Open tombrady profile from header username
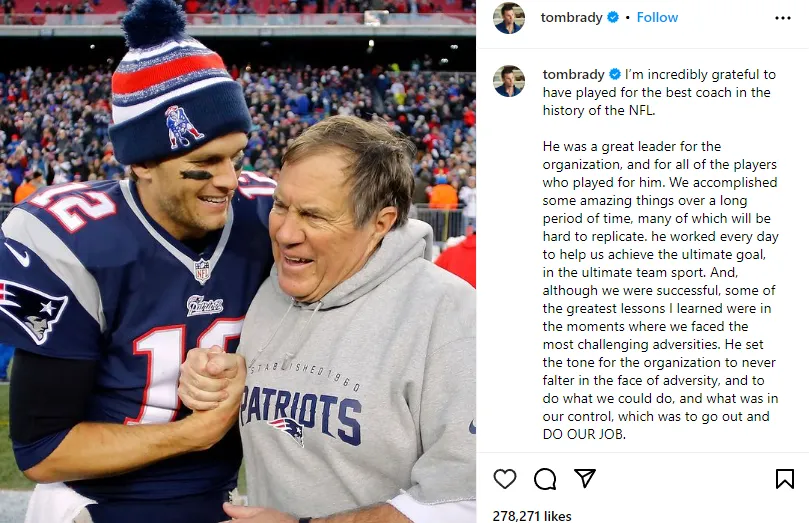This screenshot has width=809, height=523. point(572,18)
